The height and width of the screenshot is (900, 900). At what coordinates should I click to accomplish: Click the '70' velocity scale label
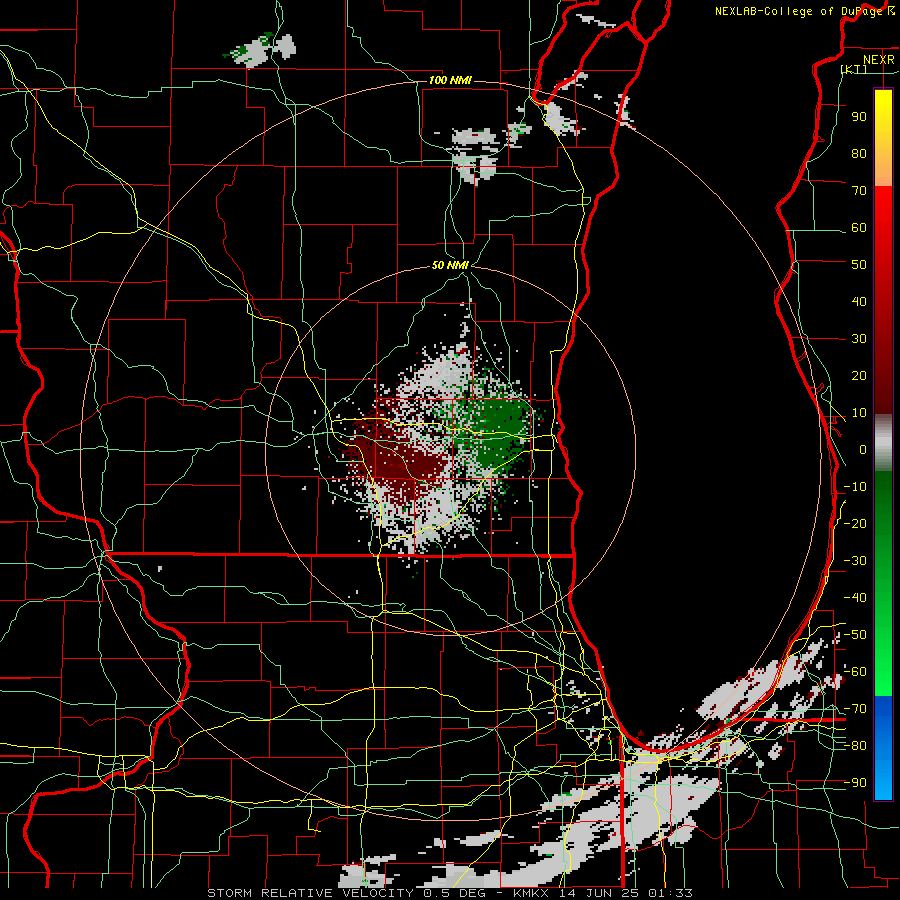coord(859,191)
